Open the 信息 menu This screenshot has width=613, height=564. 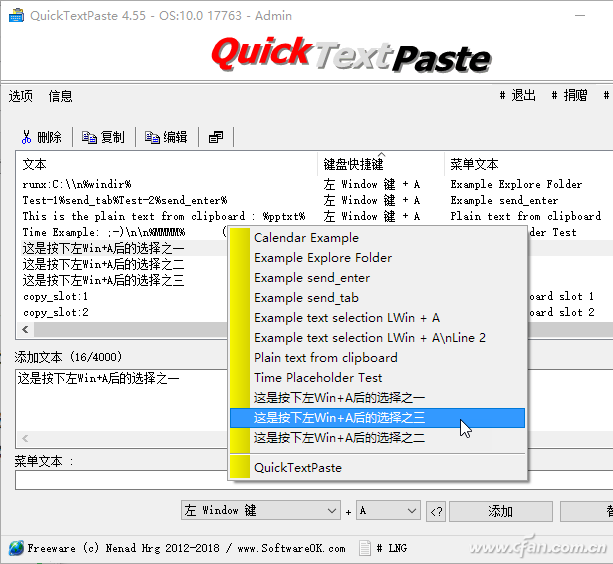click(60, 96)
